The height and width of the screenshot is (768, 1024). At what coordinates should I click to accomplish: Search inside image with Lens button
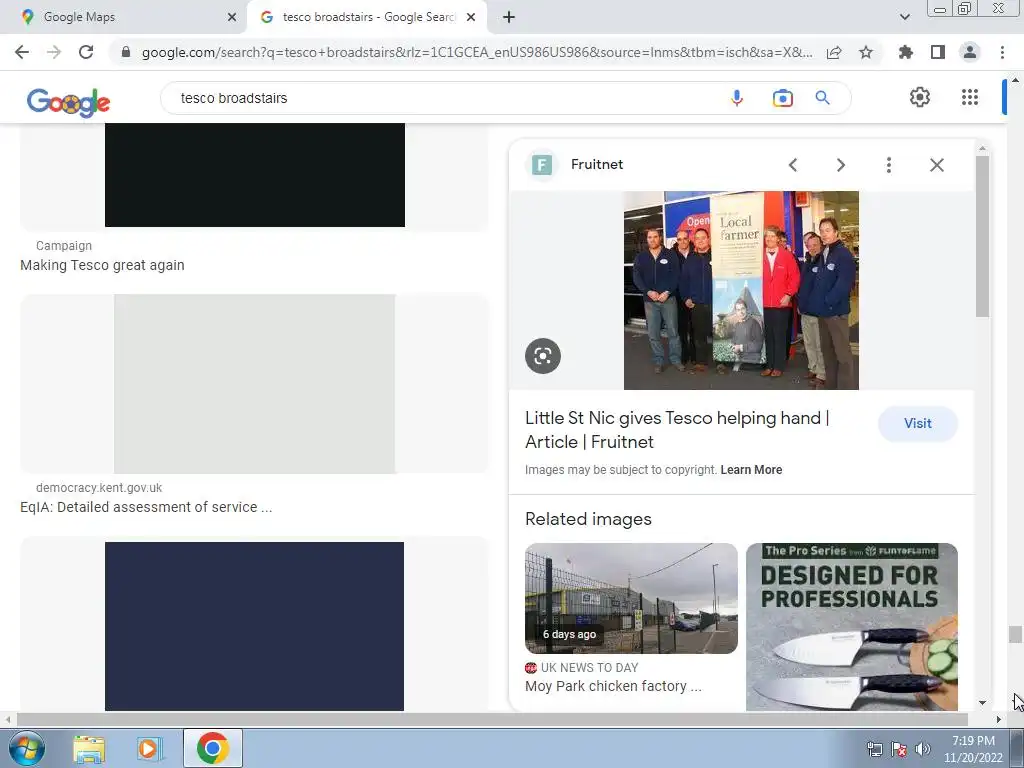pyautogui.click(x=543, y=356)
